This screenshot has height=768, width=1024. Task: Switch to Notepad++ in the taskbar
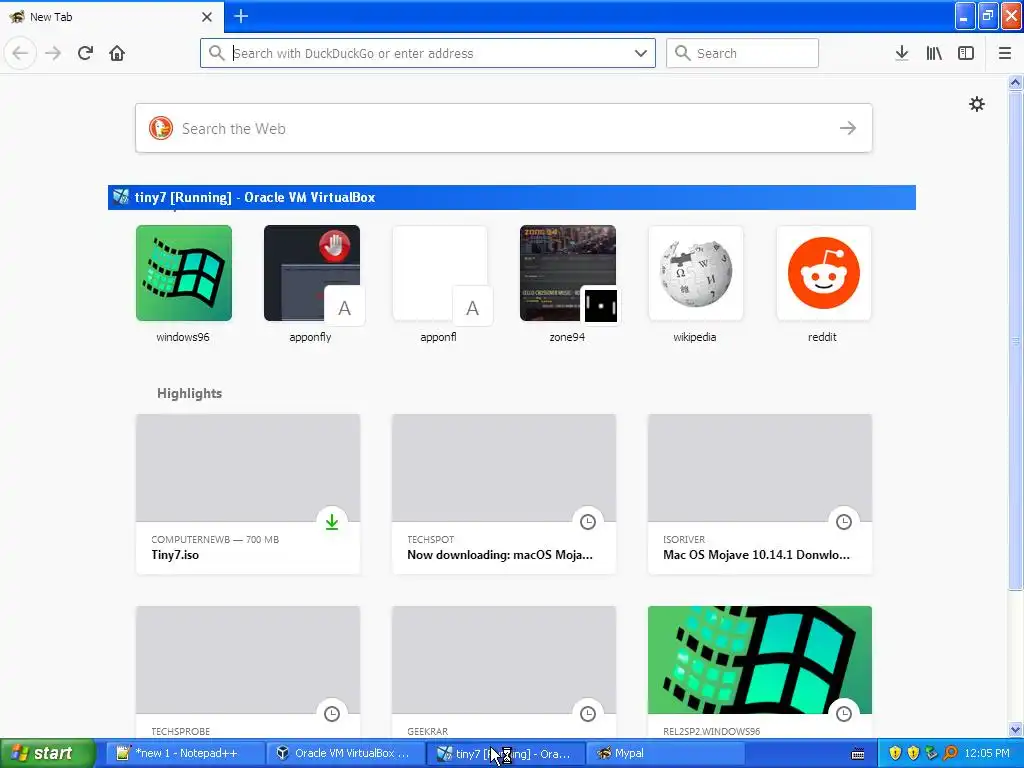185,753
